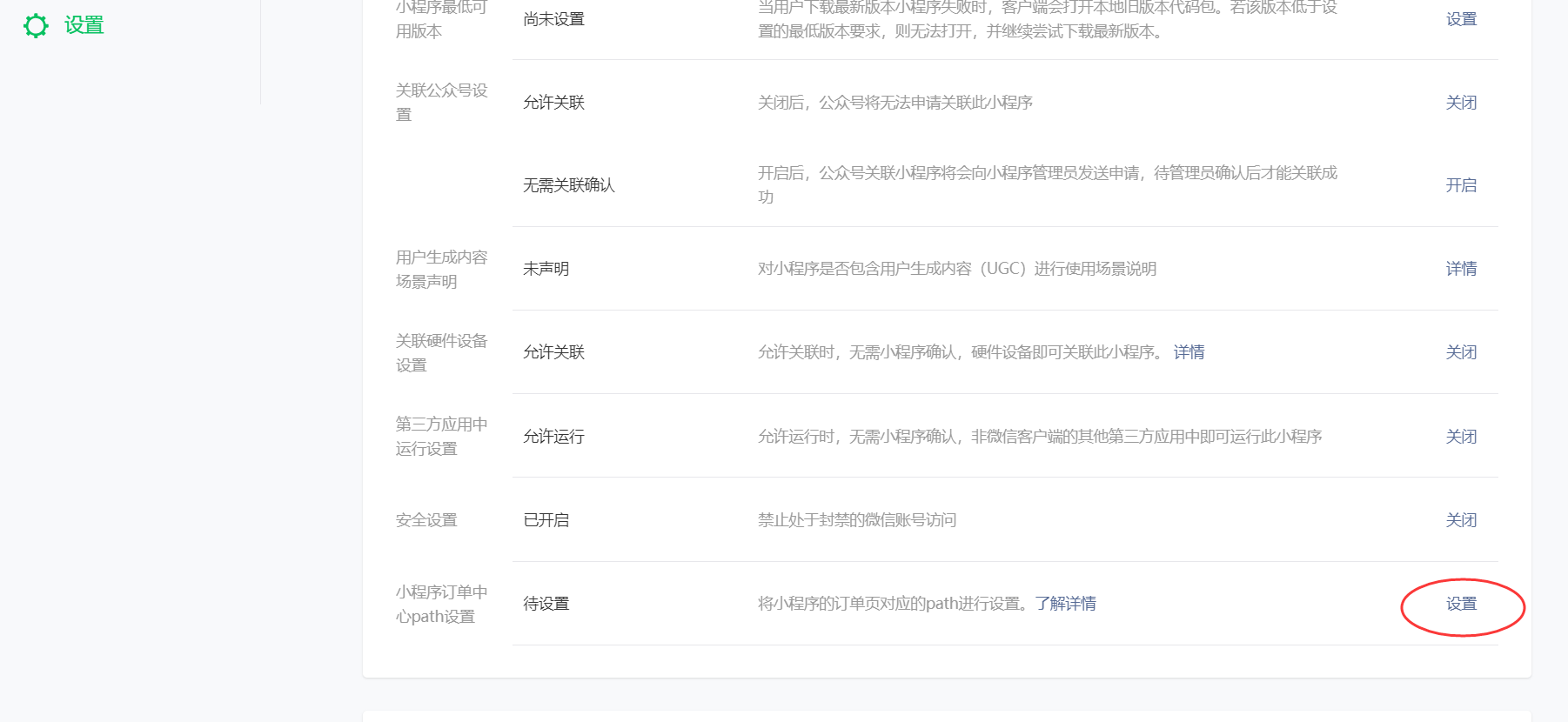Click the 关联公众号设置 row label
The width and height of the screenshot is (1568, 722).
441,102
